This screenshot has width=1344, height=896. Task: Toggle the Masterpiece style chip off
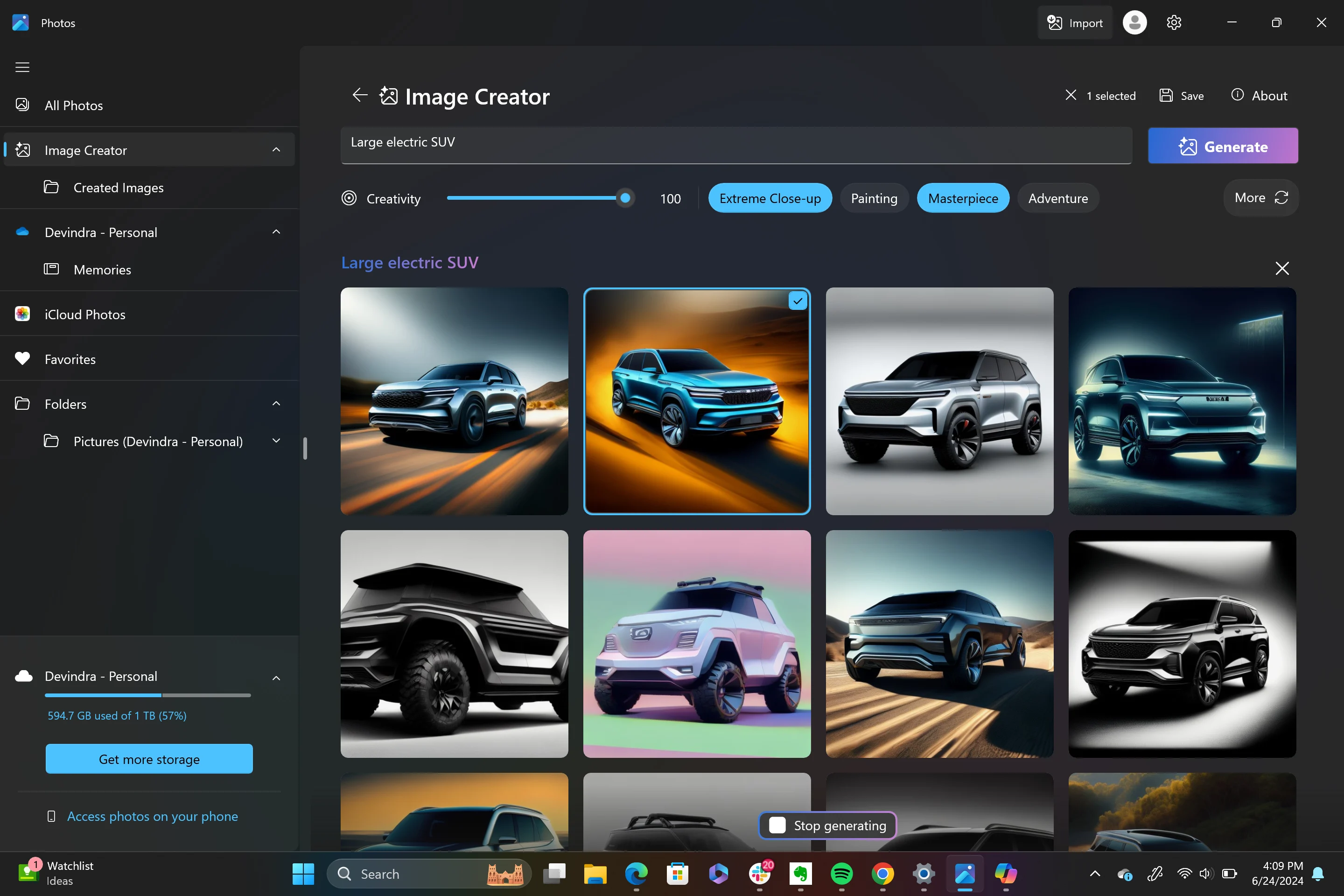(x=963, y=198)
